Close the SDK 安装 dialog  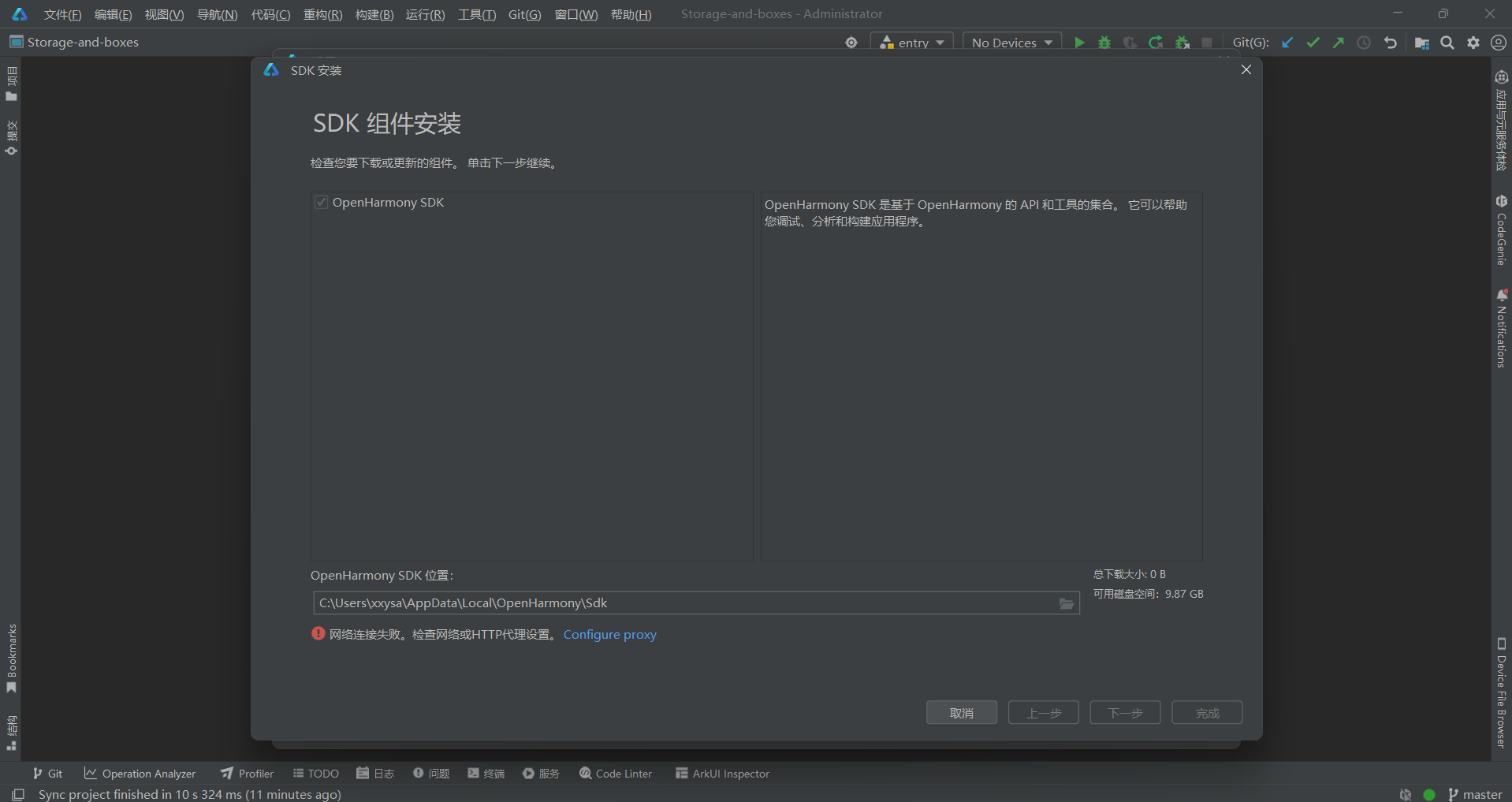(1246, 70)
